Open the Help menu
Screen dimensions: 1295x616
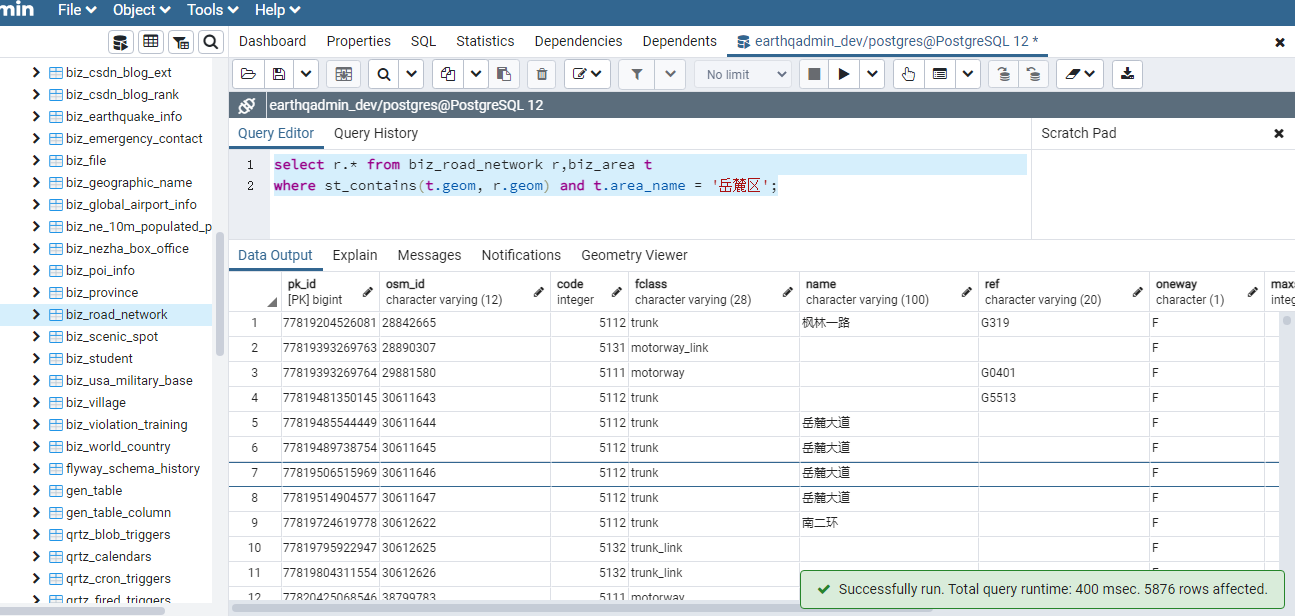277,10
